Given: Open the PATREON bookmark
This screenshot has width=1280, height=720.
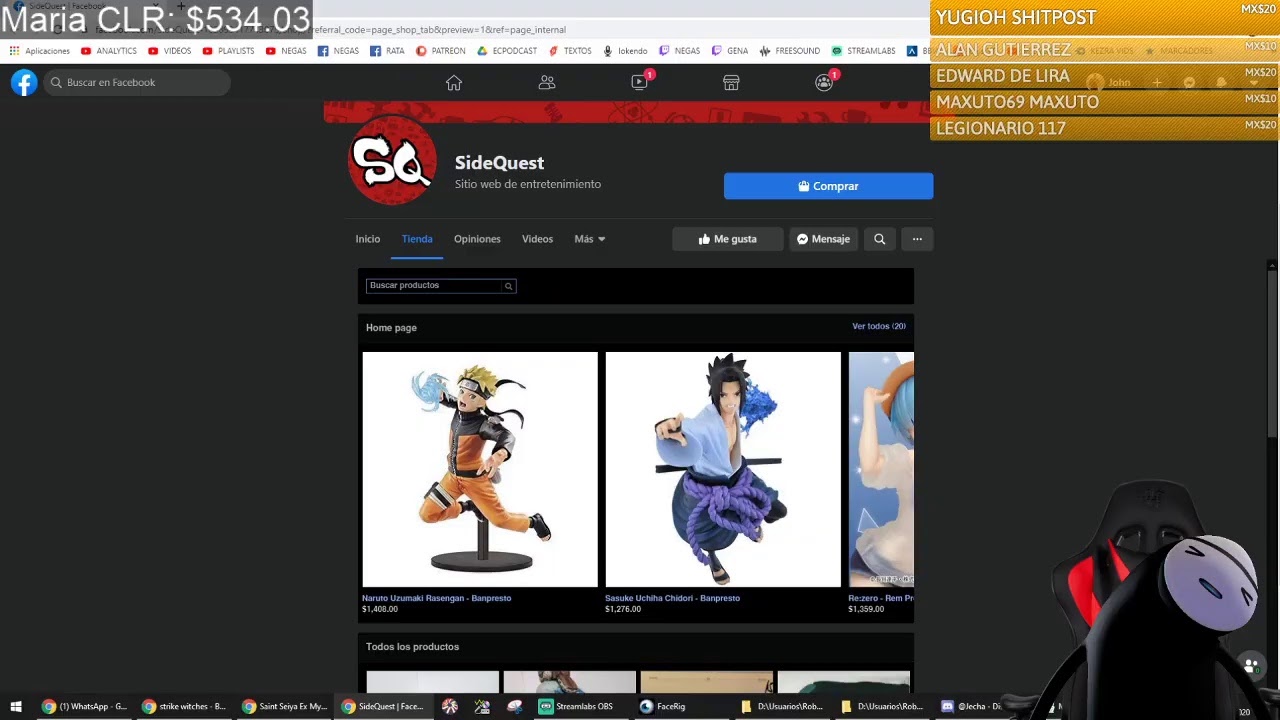Looking at the screenshot, I should (441, 51).
